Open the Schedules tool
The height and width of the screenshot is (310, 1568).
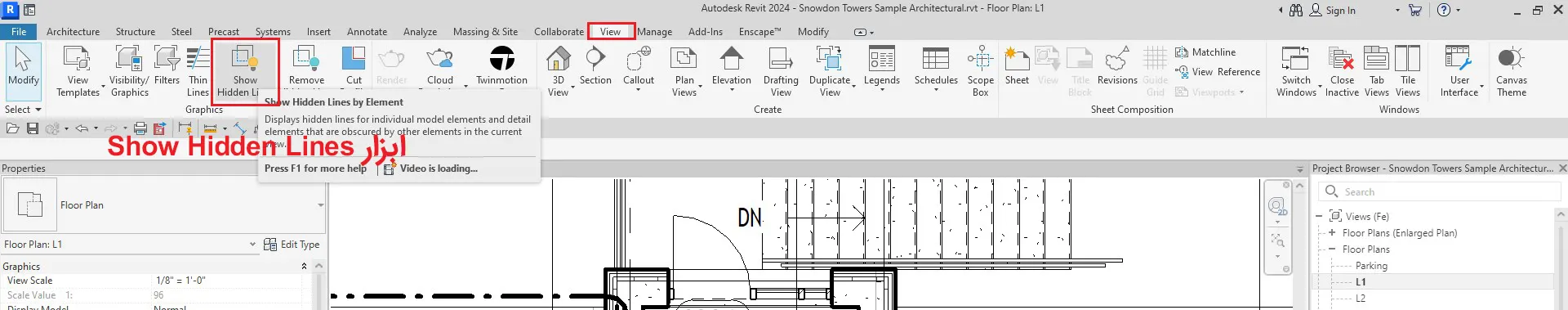(936, 69)
